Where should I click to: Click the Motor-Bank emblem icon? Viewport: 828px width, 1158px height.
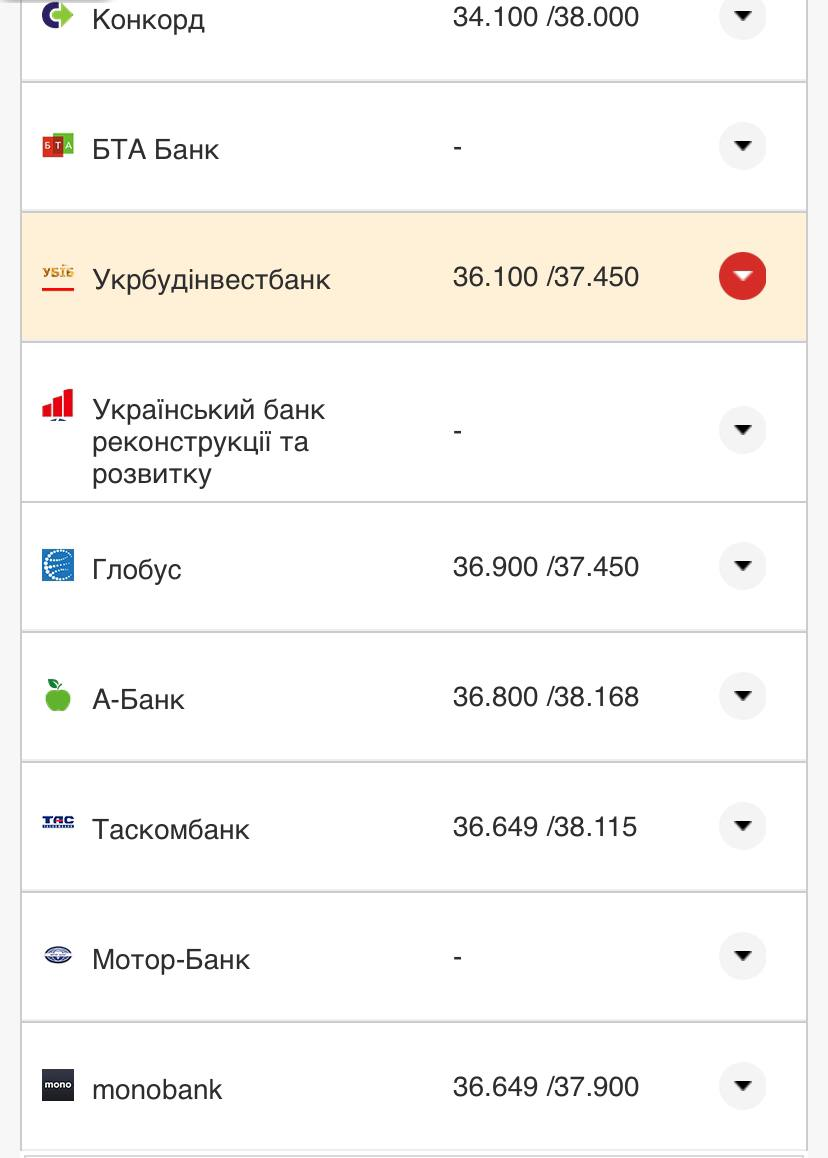(x=58, y=956)
